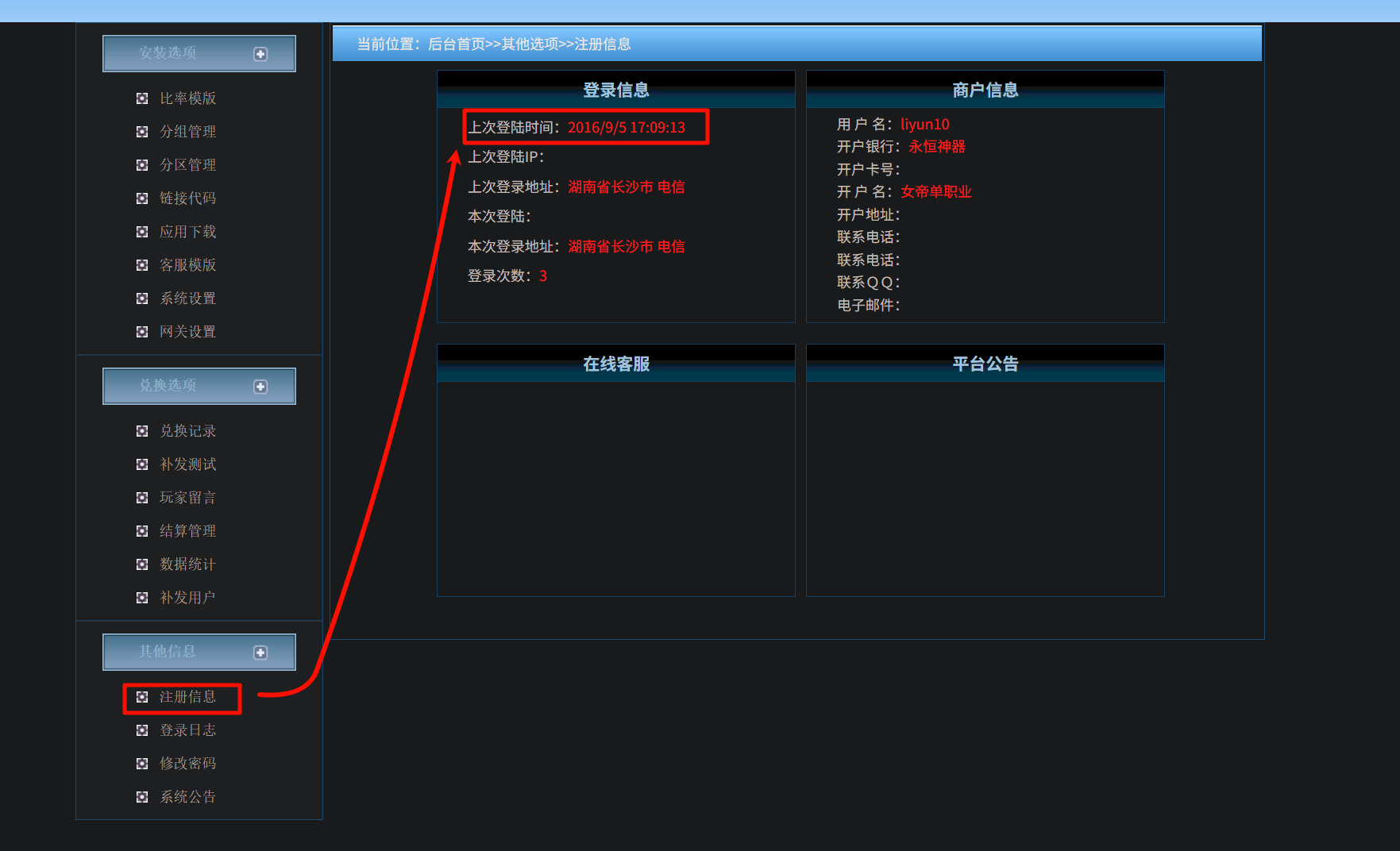Toggle the 其他信息 section plus icon
Screen dimensions: 1400x851
coord(260,653)
